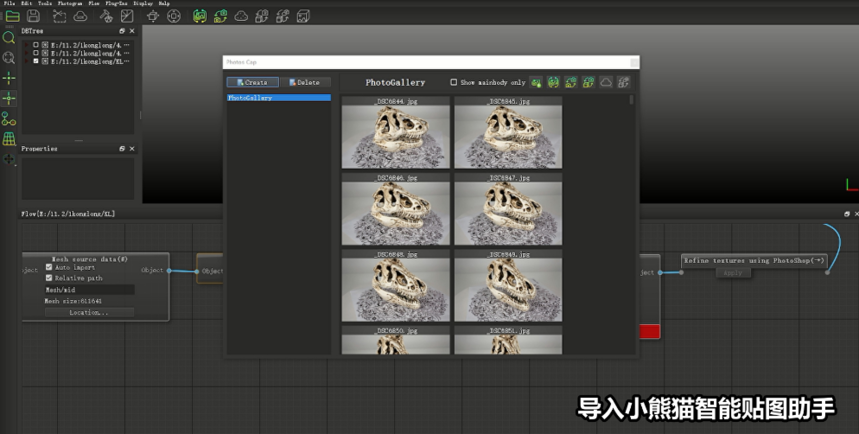Screen dimensions: 859x434
Task: Select the _DSC6845.jpg thumbnail
Action: click(508, 133)
